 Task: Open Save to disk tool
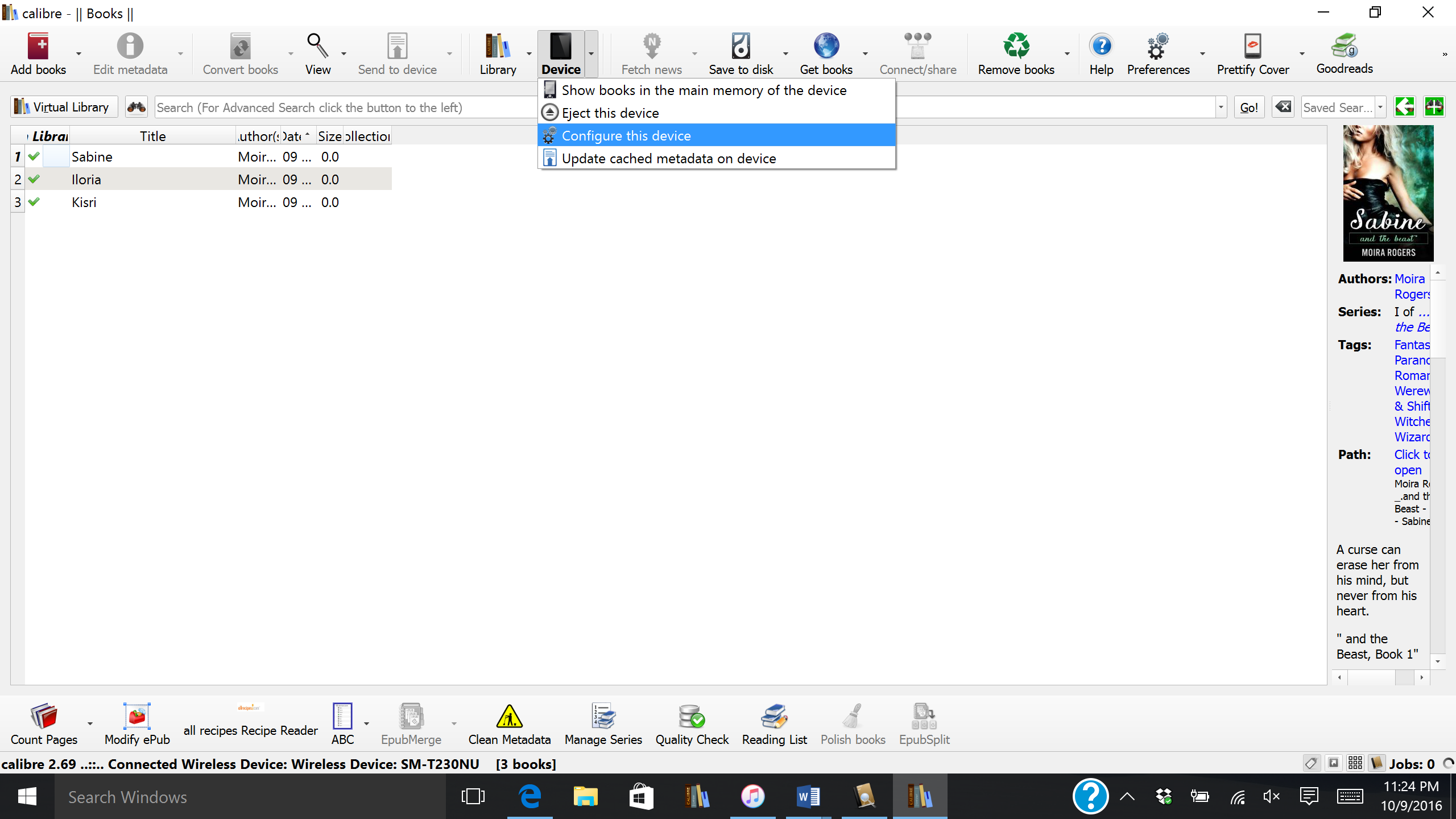pyautogui.click(x=741, y=47)
